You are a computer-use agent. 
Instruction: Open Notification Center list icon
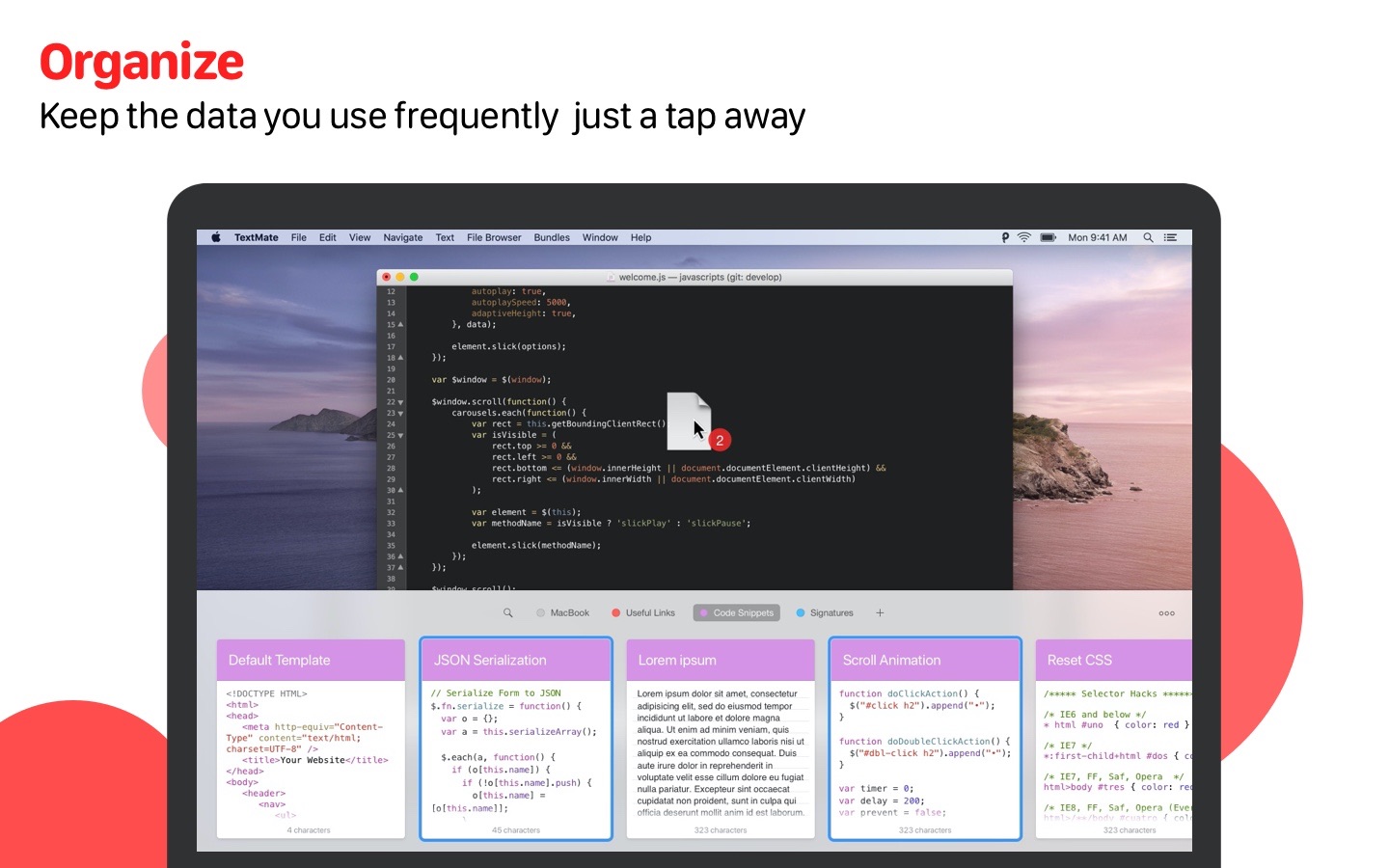click(1170, 237)
